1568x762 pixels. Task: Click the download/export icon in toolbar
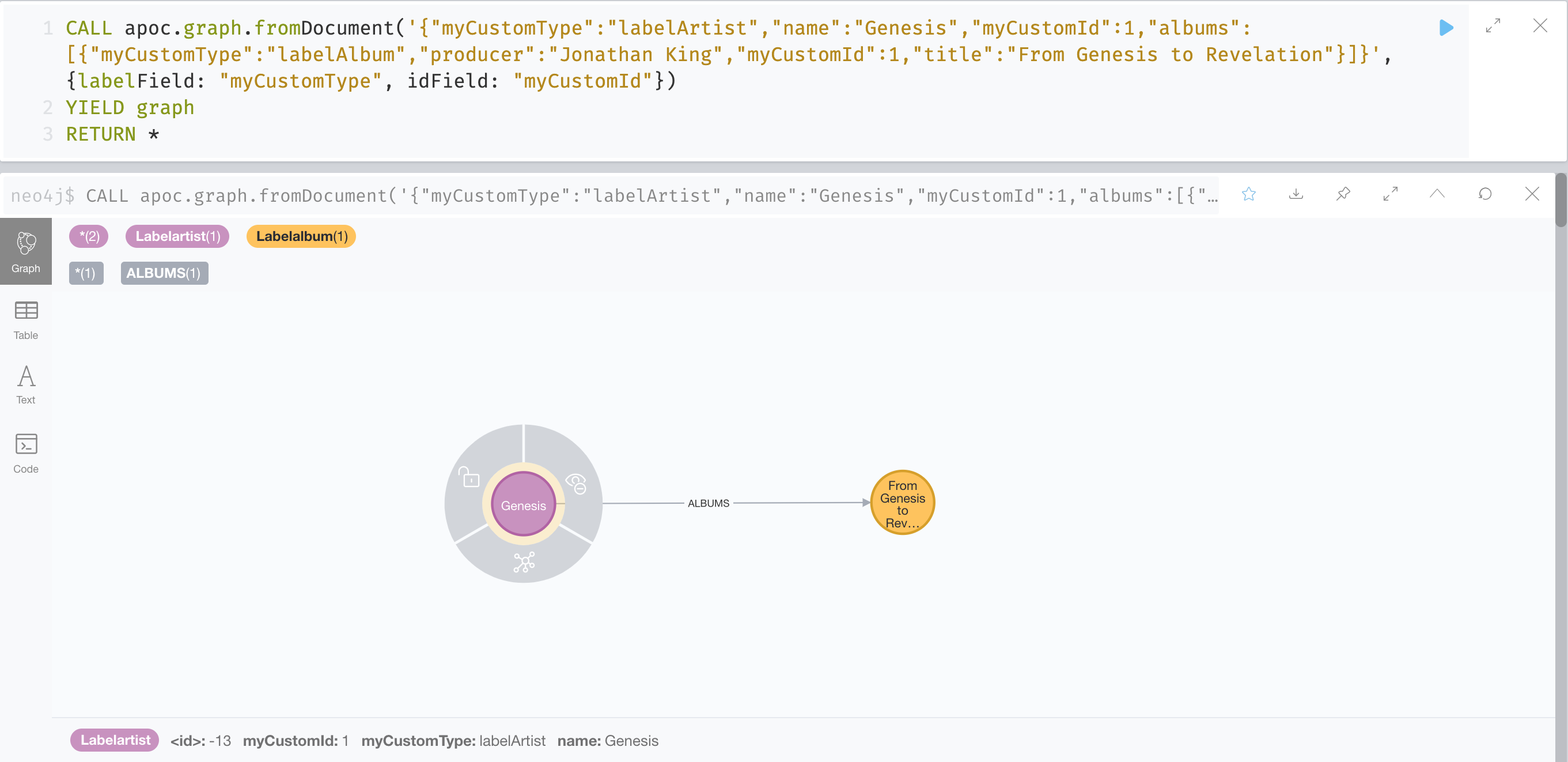1294,195
